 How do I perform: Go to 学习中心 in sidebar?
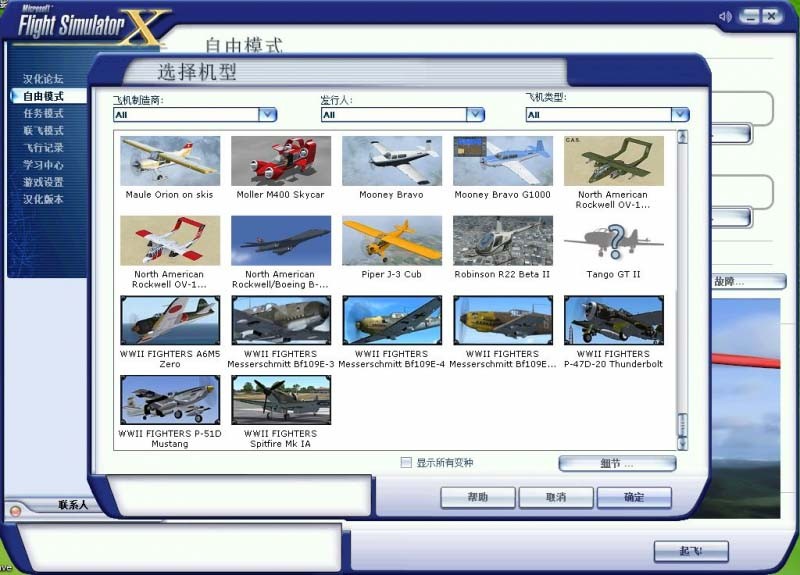tap(43, 165)
